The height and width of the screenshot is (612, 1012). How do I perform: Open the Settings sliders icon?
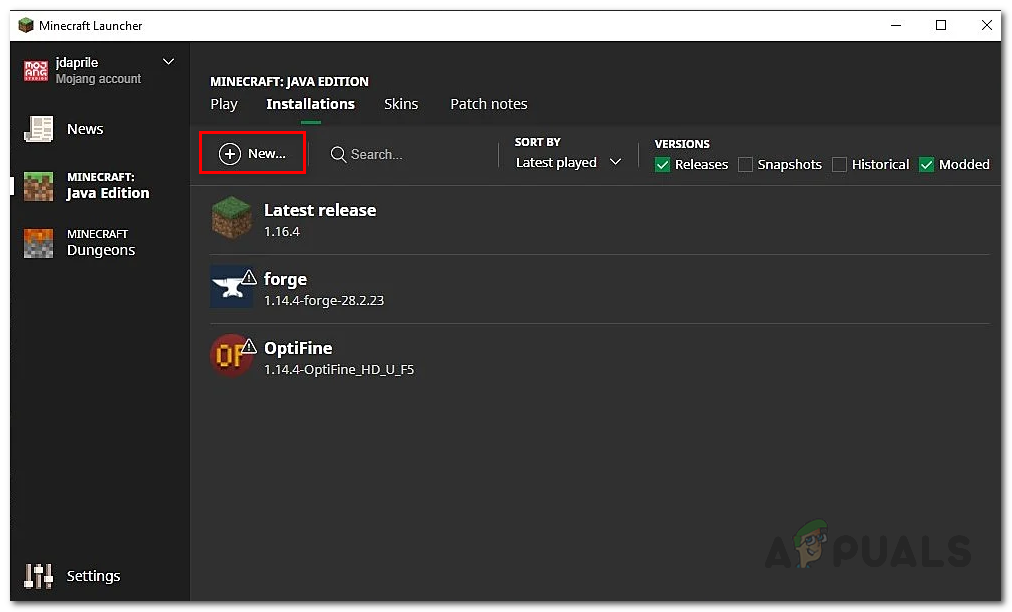[x=38, y=576]
